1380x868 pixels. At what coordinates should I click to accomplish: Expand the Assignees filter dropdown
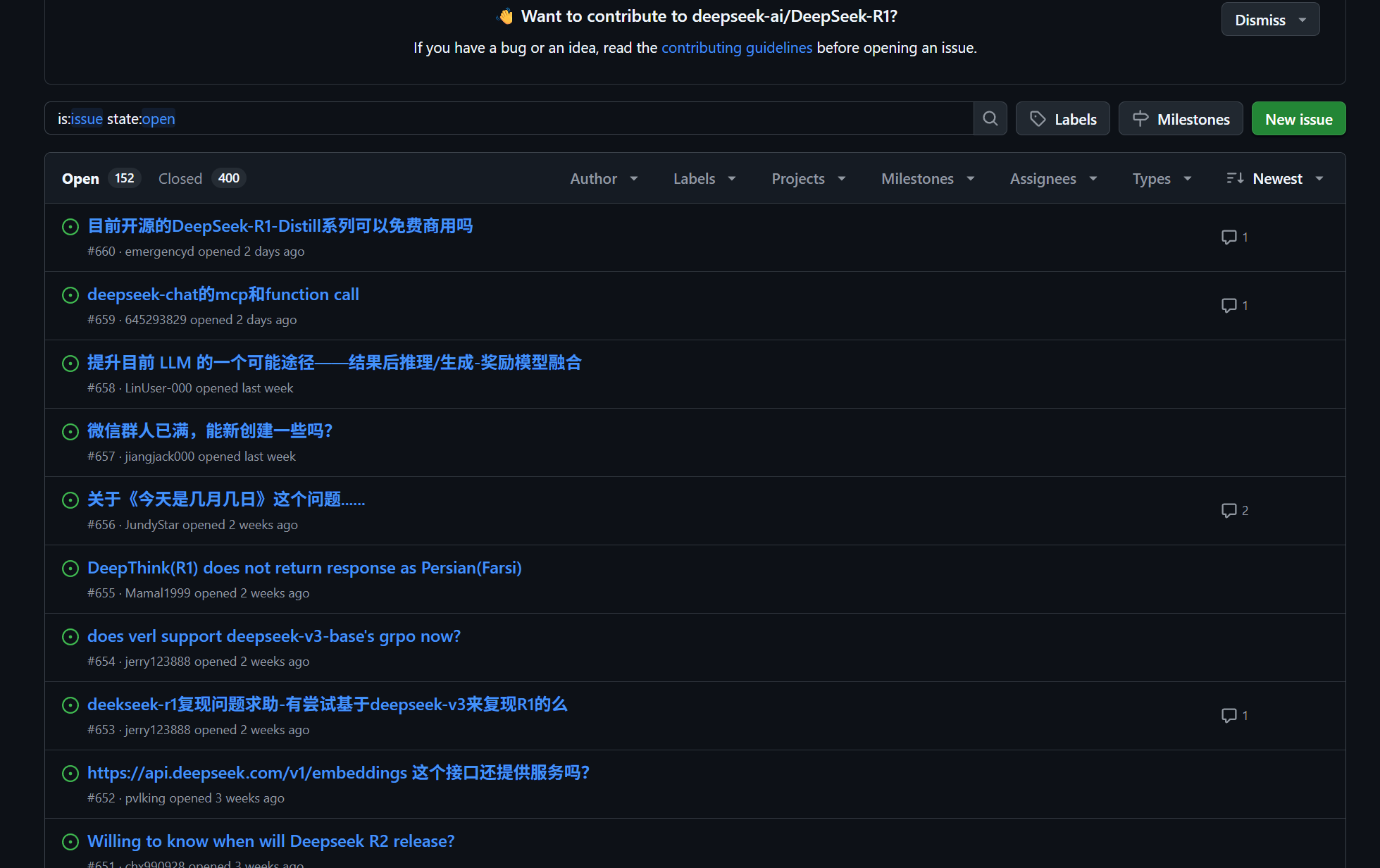tap(1053, 179)
